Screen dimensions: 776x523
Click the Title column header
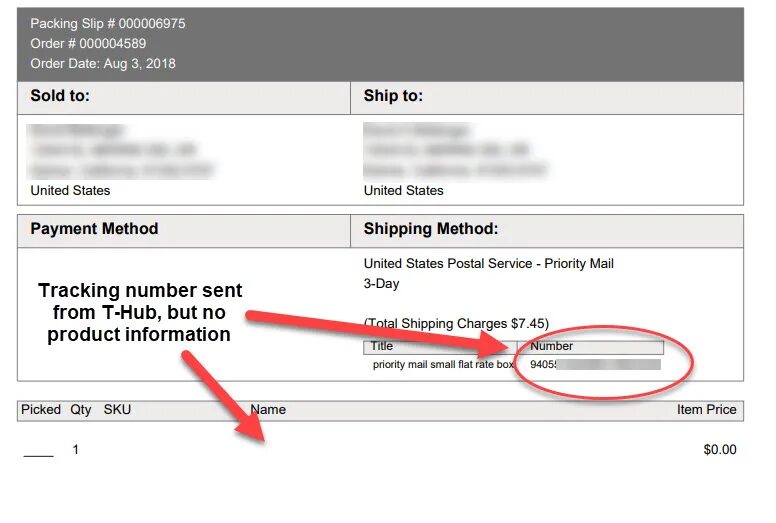[382, 346]
